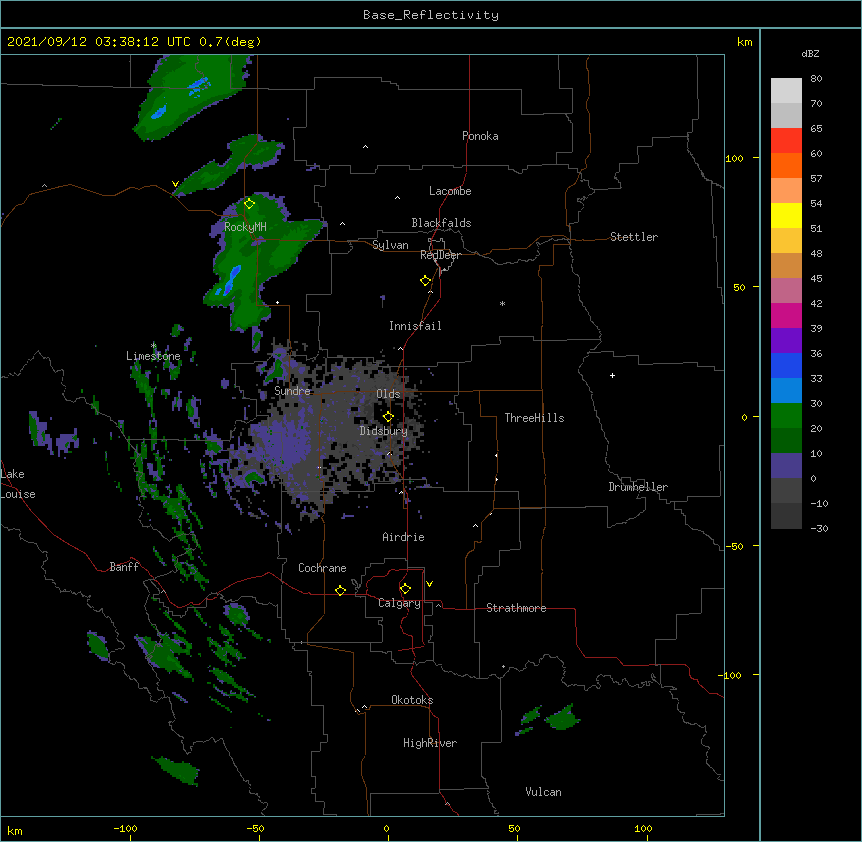The image size is (862, 842).
Task: Click the Ponoka city label
Action: point(480,136)
